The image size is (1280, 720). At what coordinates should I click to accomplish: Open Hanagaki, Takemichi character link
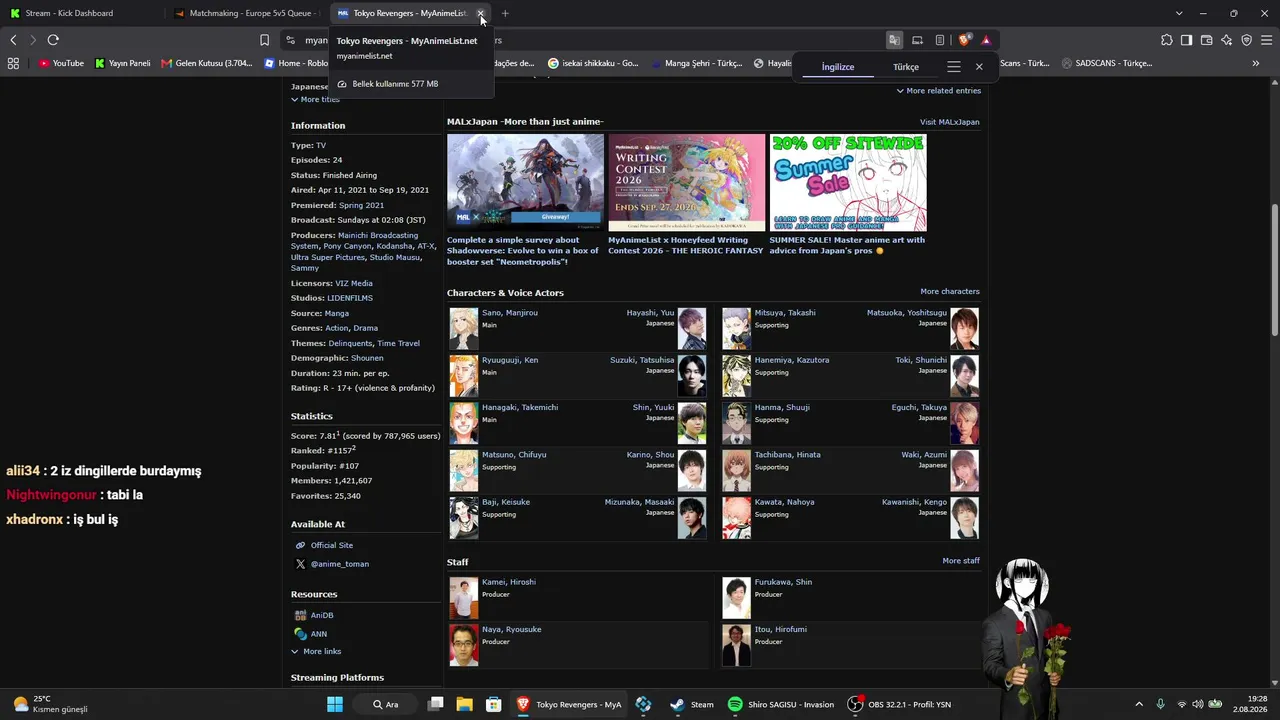coord(520,407)
